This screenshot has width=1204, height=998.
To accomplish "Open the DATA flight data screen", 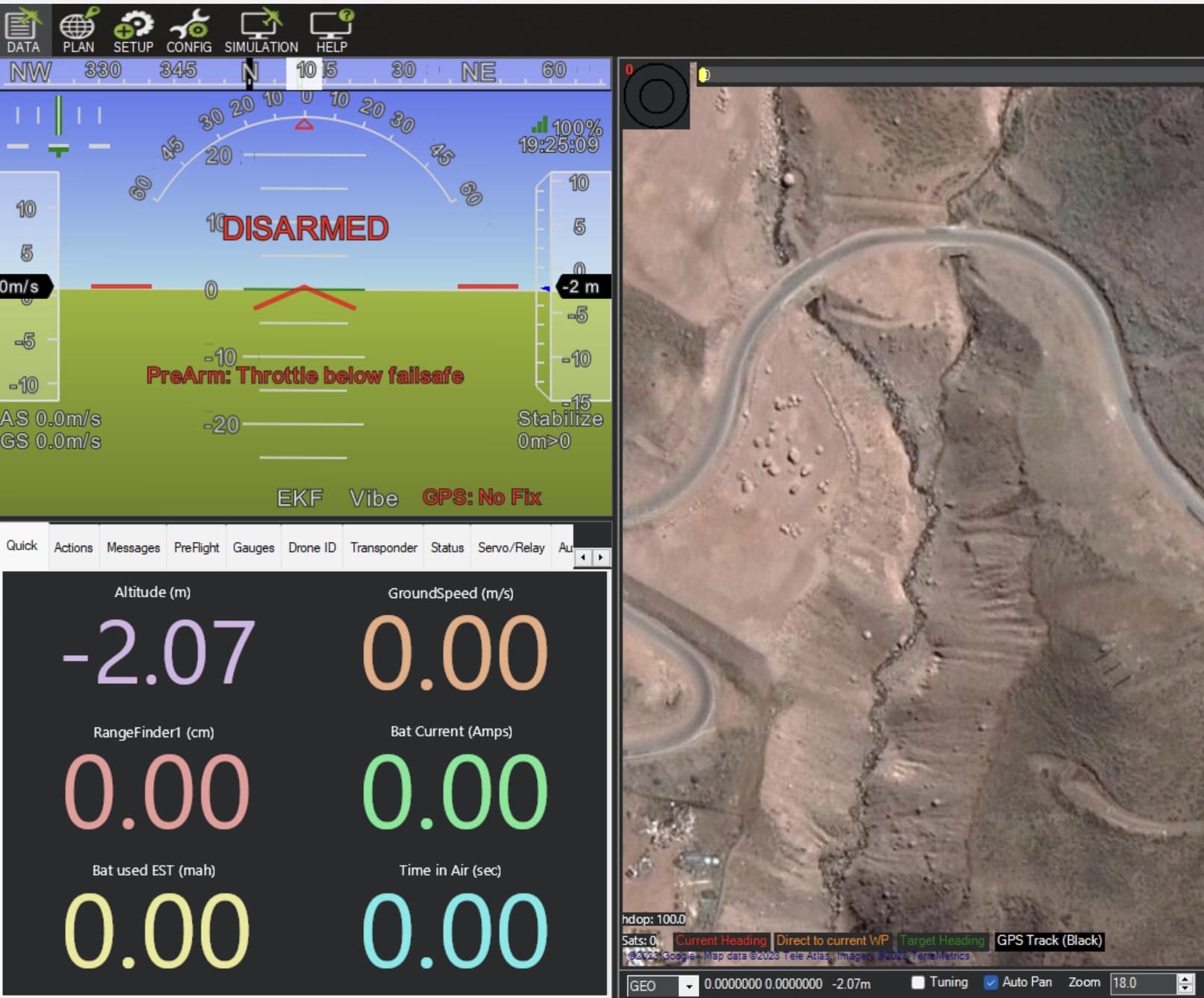I will tap(23, 31).
